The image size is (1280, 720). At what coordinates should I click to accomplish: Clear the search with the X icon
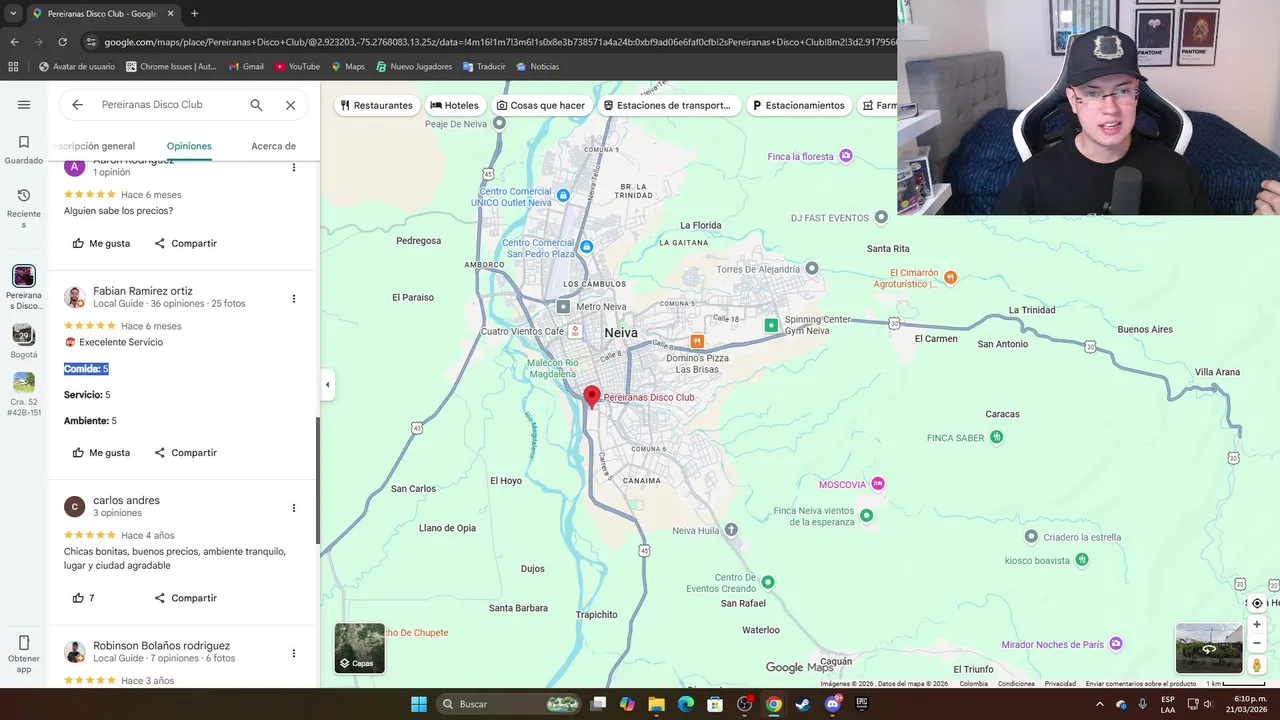[x=290, y=105]
